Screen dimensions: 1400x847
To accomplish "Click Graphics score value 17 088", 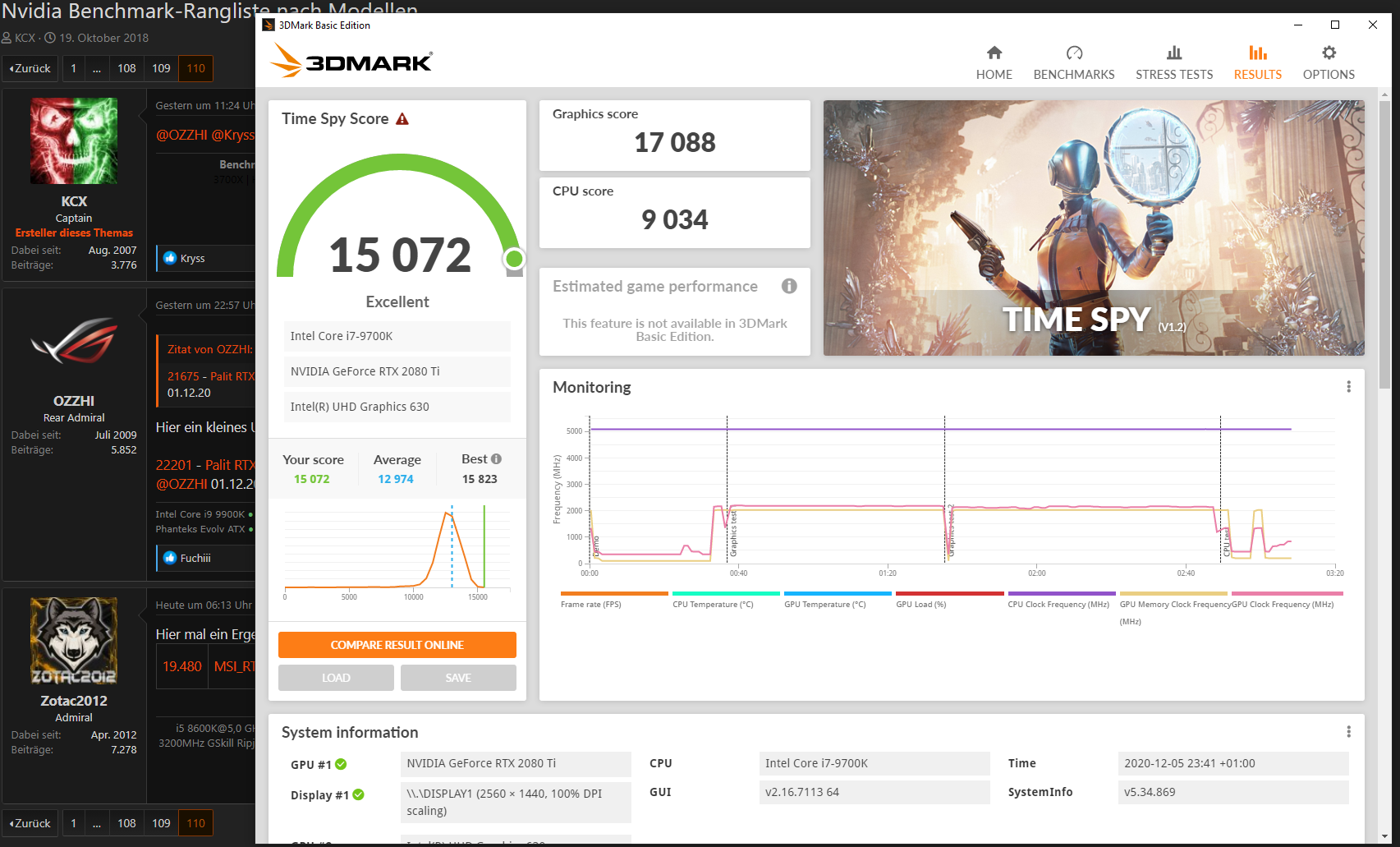I will coord(675,143).
